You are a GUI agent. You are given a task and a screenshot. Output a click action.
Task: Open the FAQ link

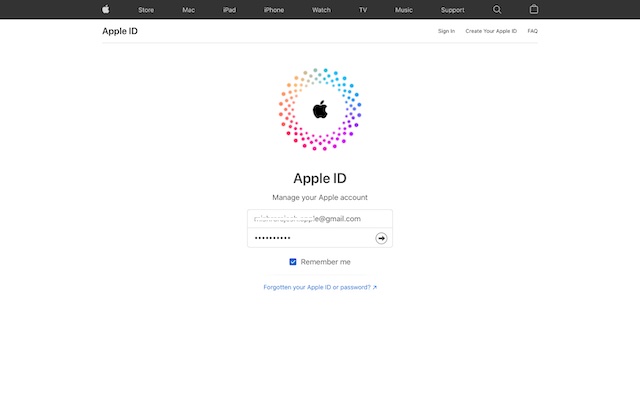[532, 31]
